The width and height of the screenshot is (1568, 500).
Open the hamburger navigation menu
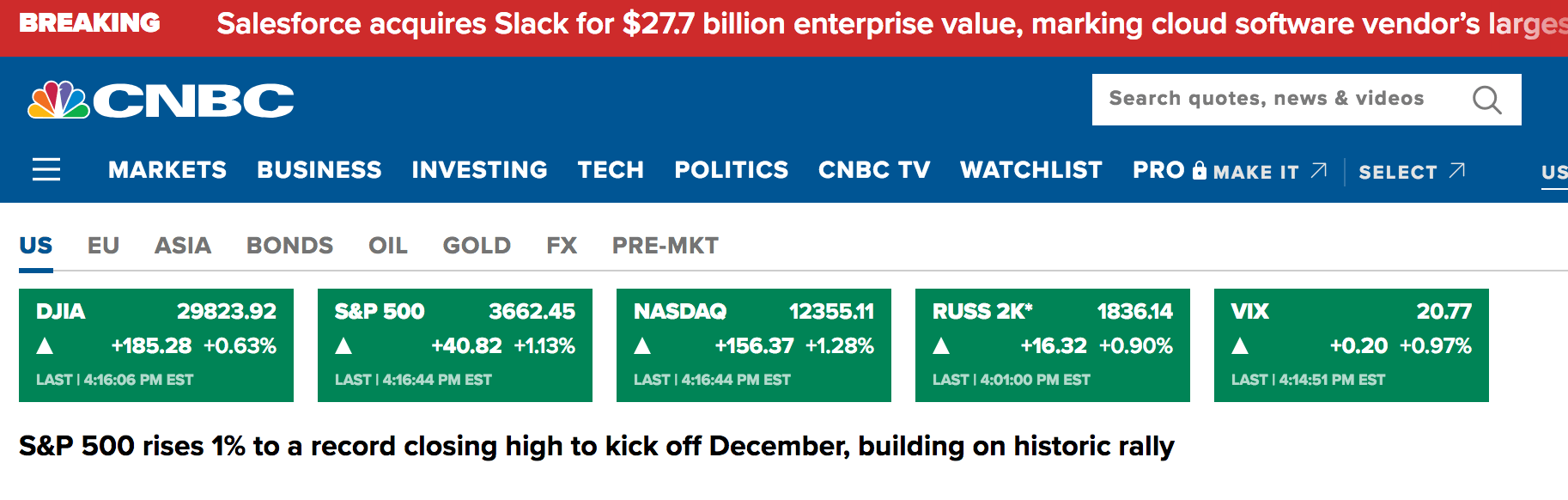tap(46, 169)
